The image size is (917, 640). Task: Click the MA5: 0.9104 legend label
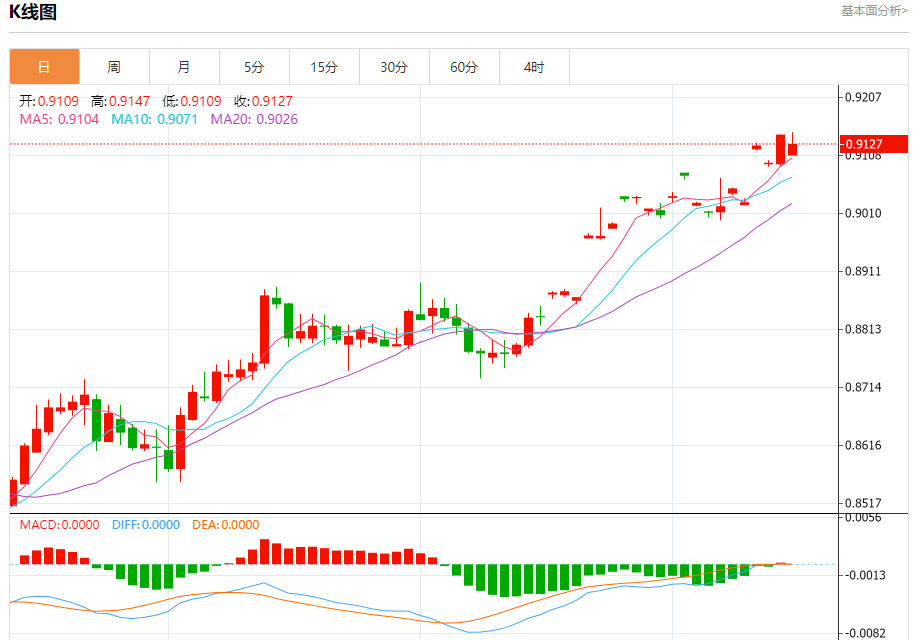59,119
